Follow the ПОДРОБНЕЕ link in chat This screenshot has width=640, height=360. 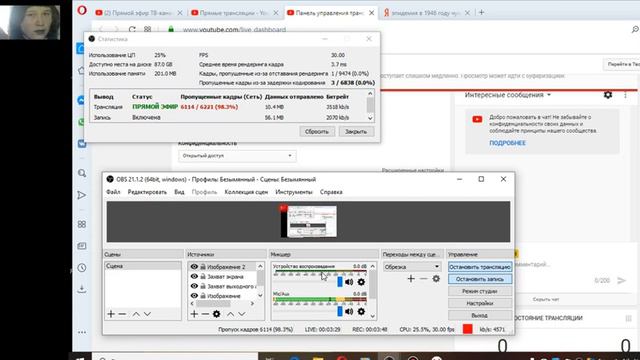(507, 143)
